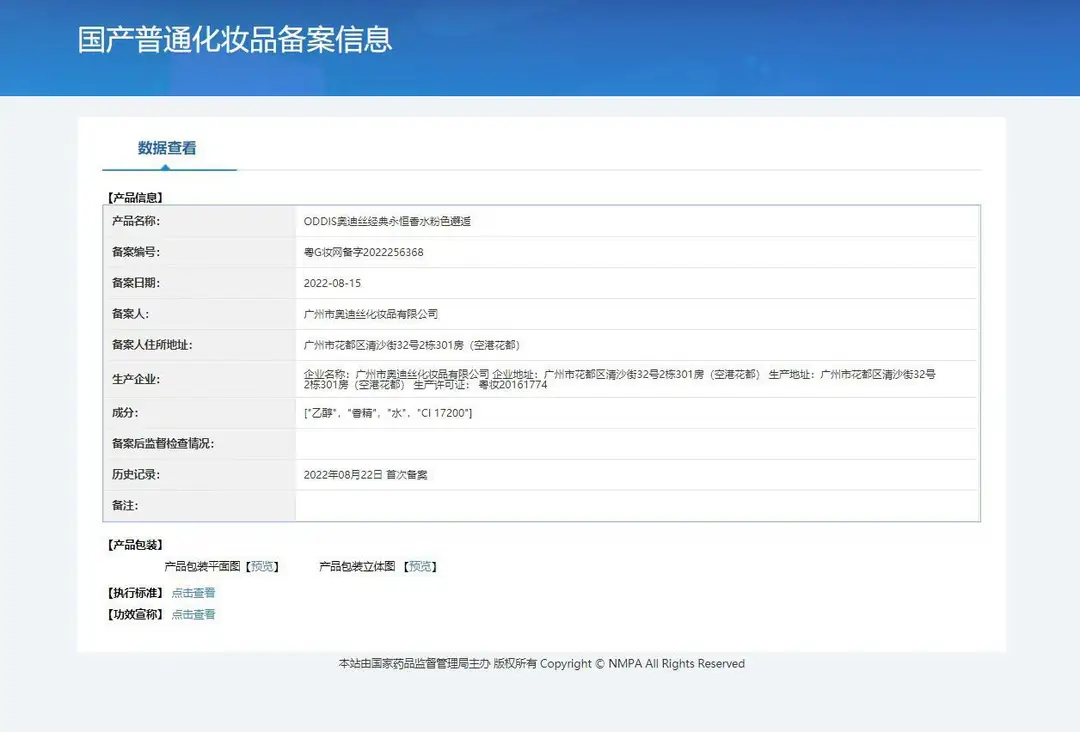Click the 【执行标准】 label
This screenshot has width=1080, height=732.
135,592
